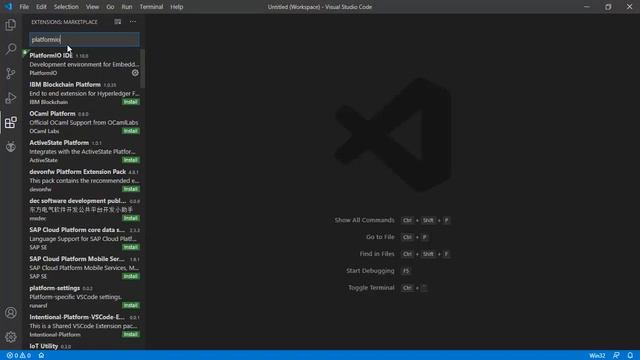The width and height of the screenshot is (640, 360).
Task: Open the View menu
Action: [92, 7]
